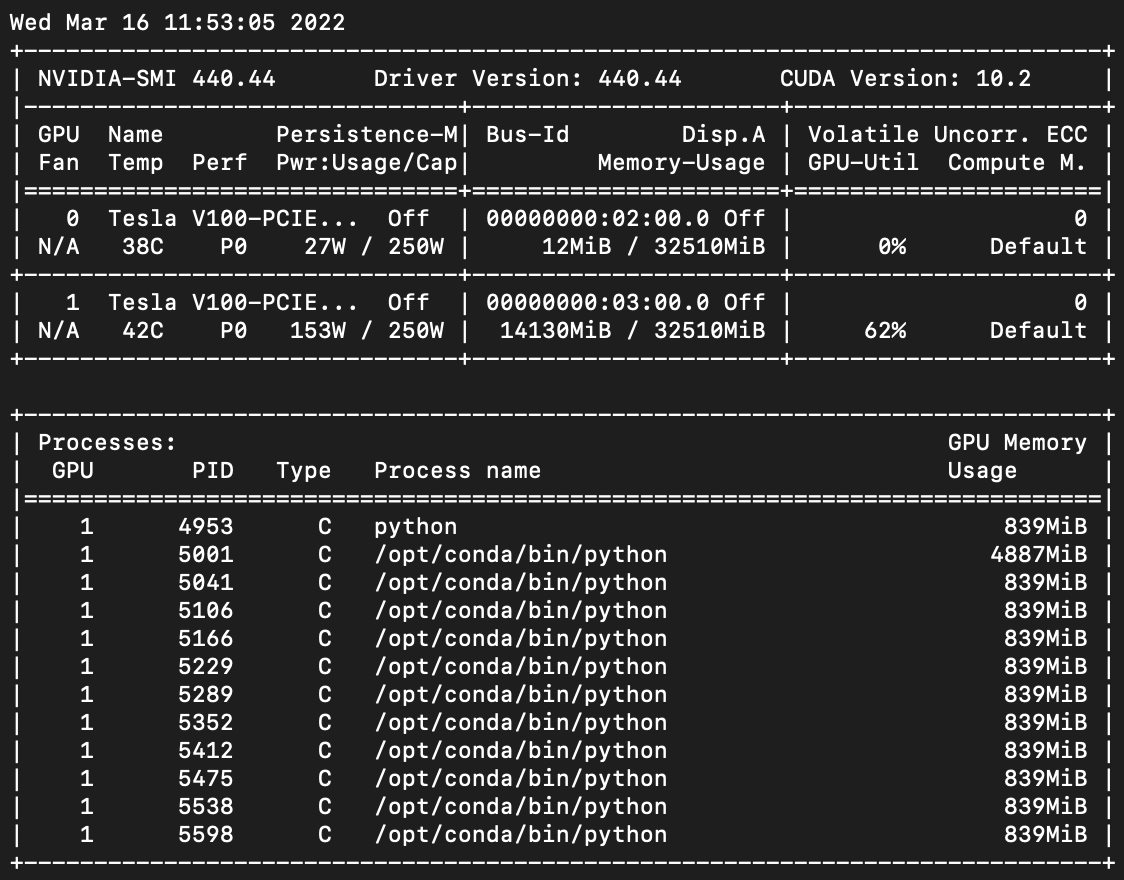Click the "GPU Memory" column header
The image size is (1124, 880).
pyautogui.click(x=1017, y=442)
